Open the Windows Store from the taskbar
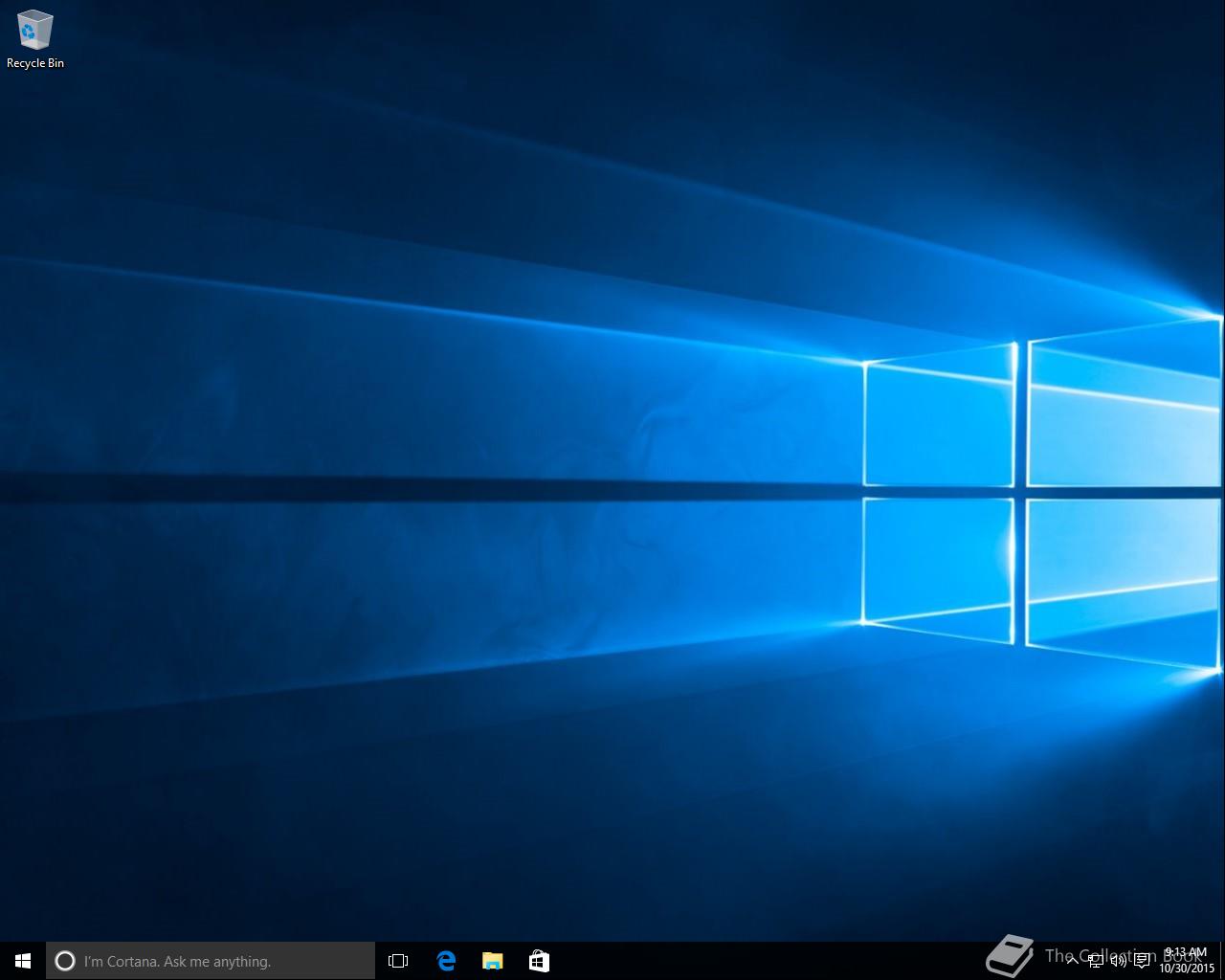 539,961
